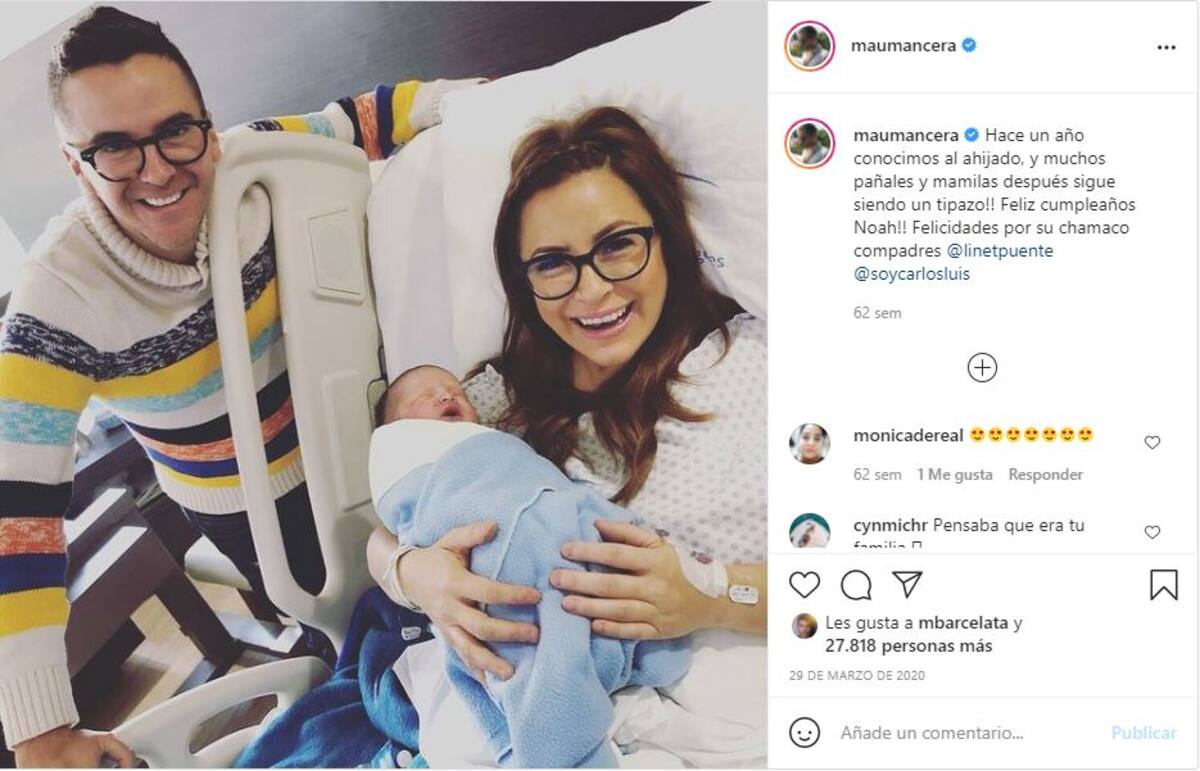Click the Publicar button
Image resolution: width=1200 pixels, height=771 pixels.
click(1143, 733)
